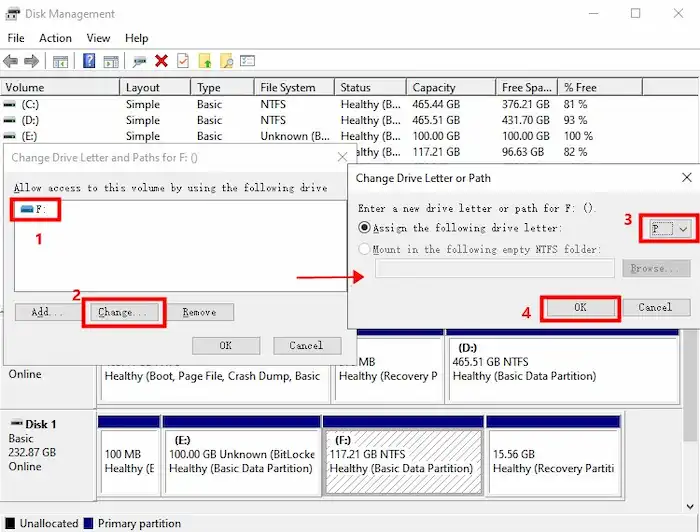Screen dimensions: 700x532
Task: Open the View menu
Action: 98,38
